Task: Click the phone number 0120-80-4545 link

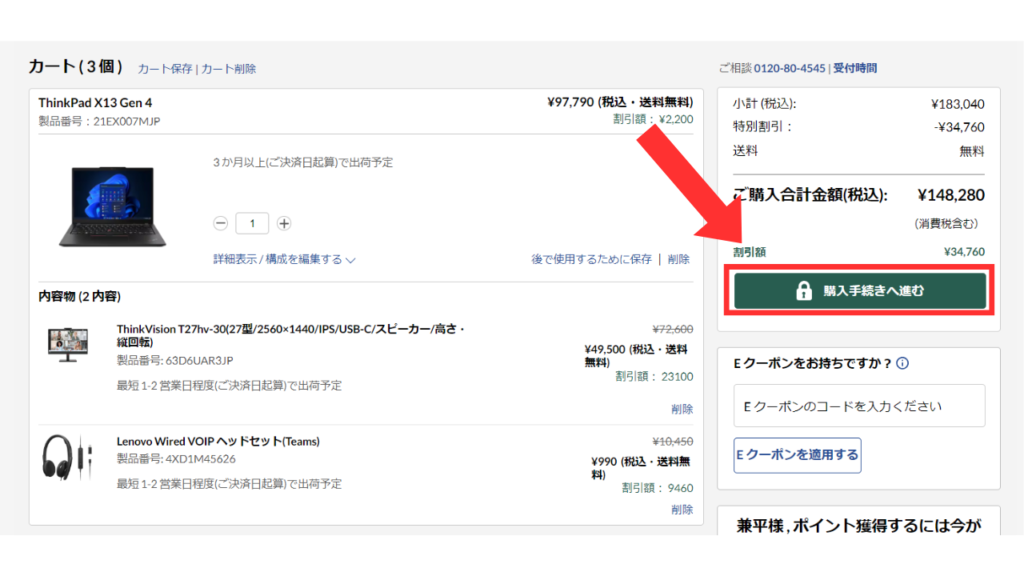Action: (x=789, y=68)
